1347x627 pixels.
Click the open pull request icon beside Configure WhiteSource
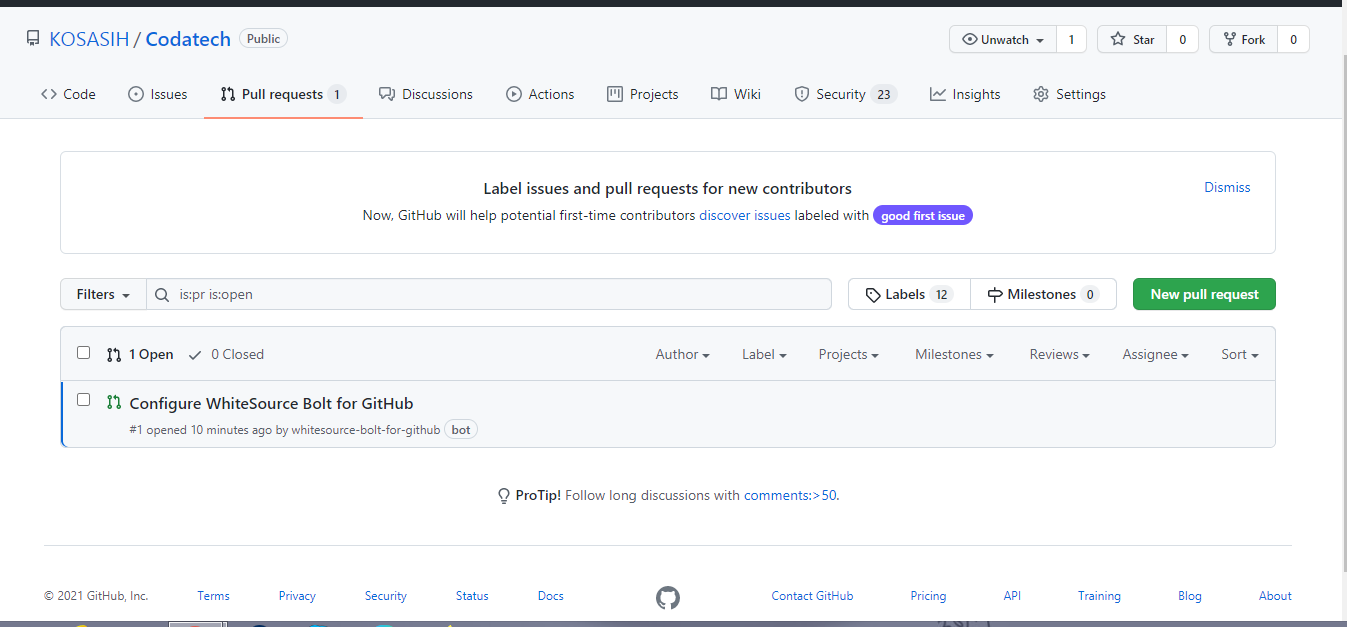point(114,402)
